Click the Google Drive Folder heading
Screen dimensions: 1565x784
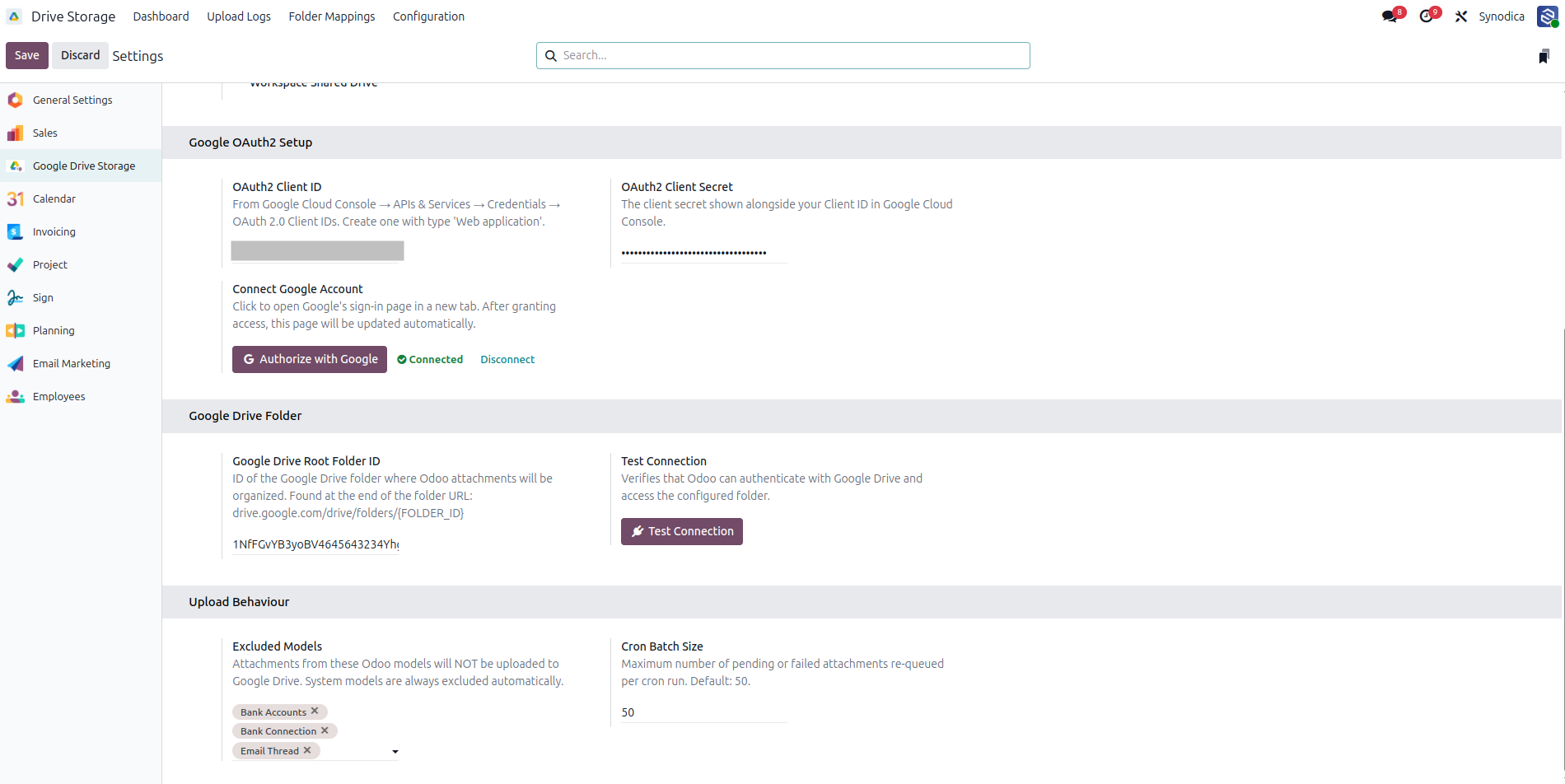[245, 416]
